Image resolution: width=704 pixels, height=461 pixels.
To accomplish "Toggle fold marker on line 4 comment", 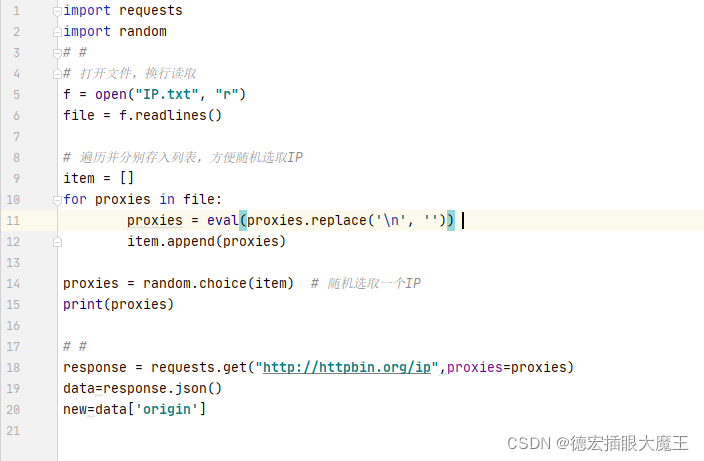I will [x=57, y=74].
